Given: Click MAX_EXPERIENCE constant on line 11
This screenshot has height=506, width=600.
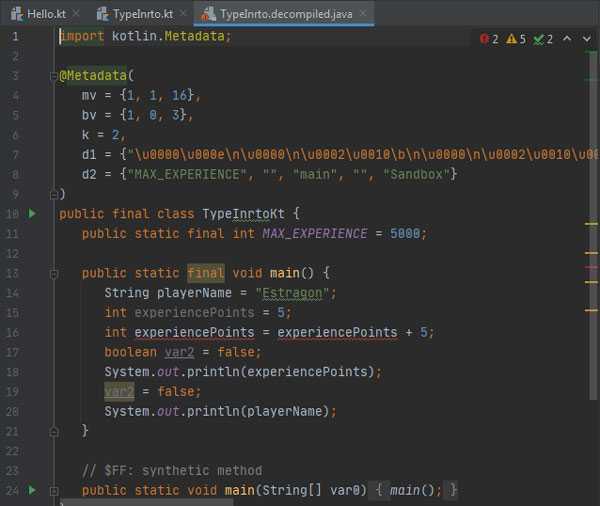Looking at the screenshot, I should (315, 233).
